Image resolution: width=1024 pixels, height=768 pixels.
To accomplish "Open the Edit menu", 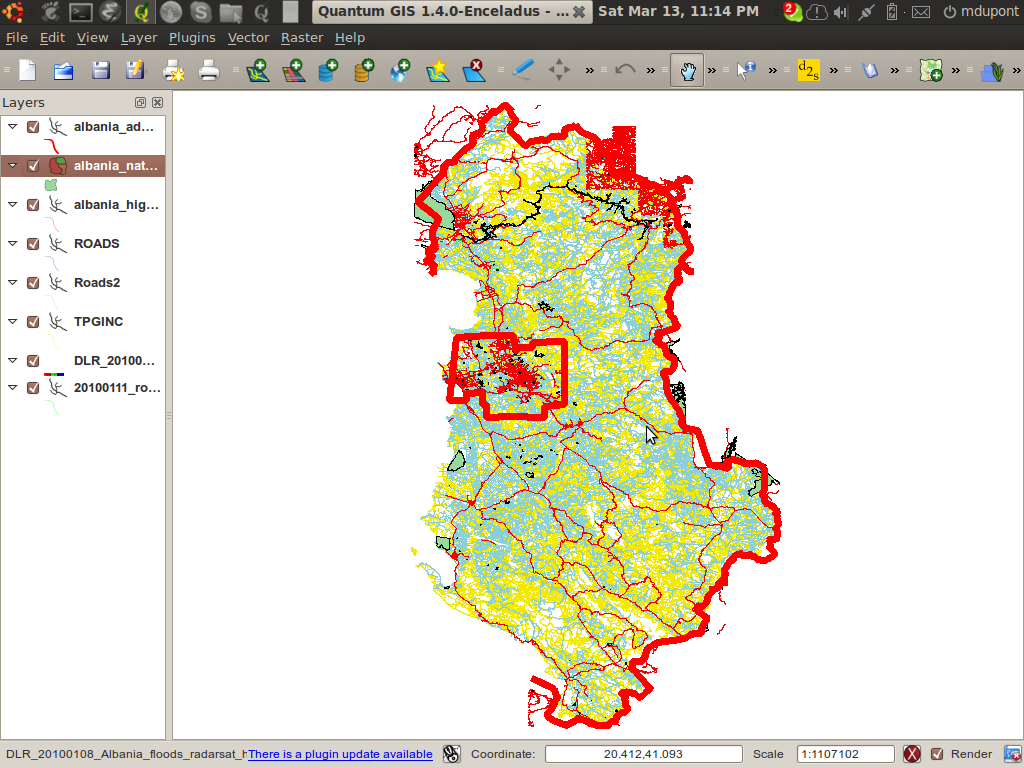I will (x=52, y=38).
